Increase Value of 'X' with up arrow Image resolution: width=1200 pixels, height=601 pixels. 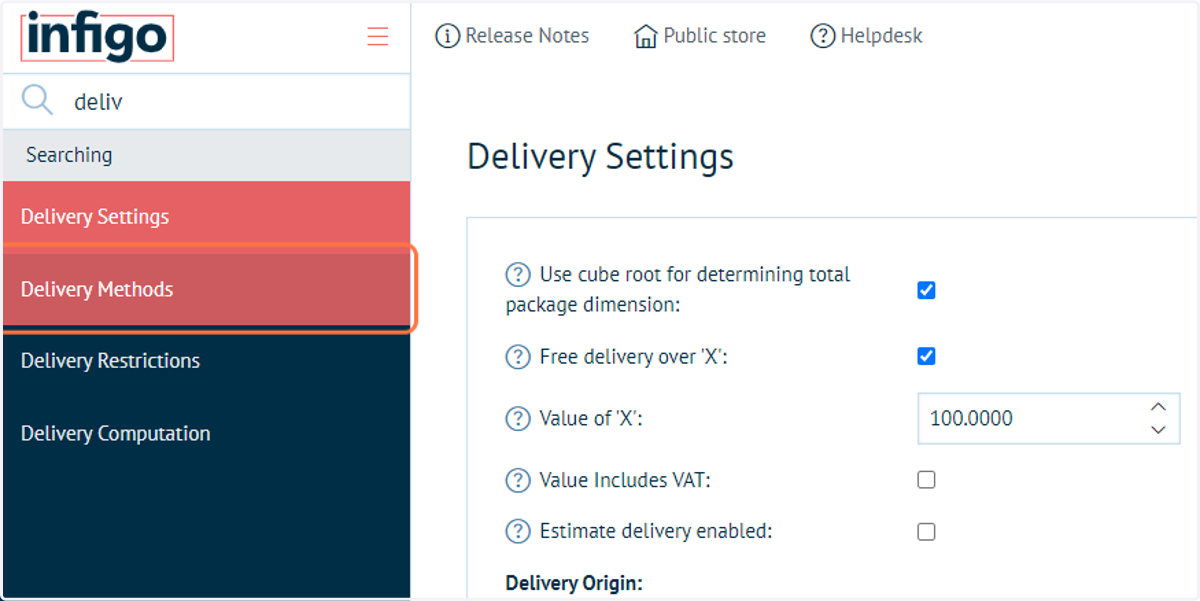pyautogui.click(x=1158, y=407)
